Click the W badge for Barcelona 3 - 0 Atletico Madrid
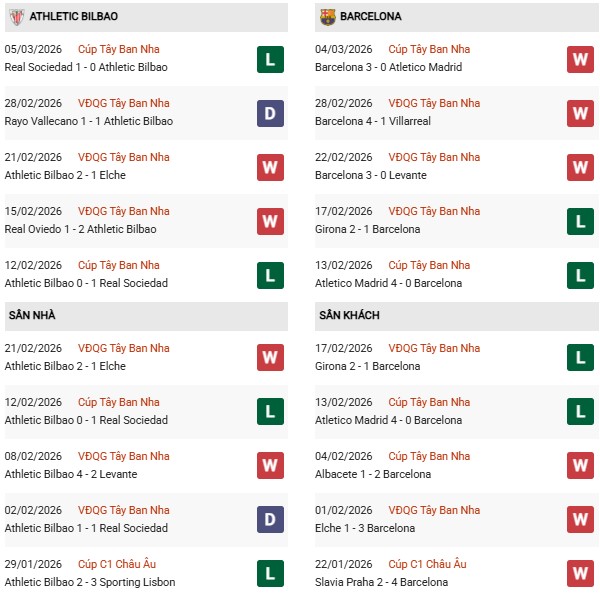The width and height of the screenshot is (600, 596). pyautogui.click(x=581, y=59)
